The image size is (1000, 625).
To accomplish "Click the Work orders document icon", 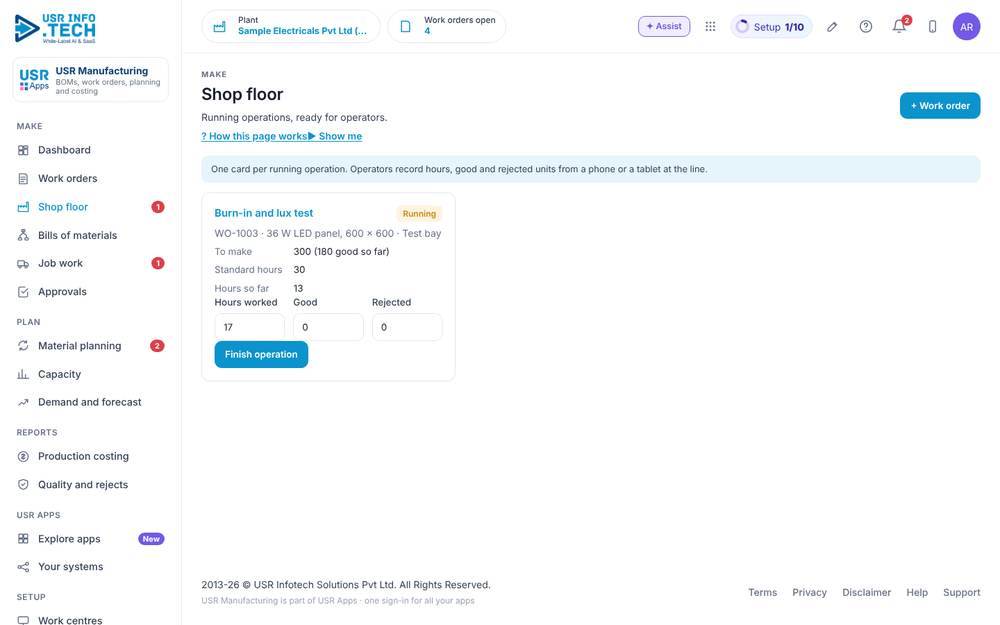I will click(23, 179).
